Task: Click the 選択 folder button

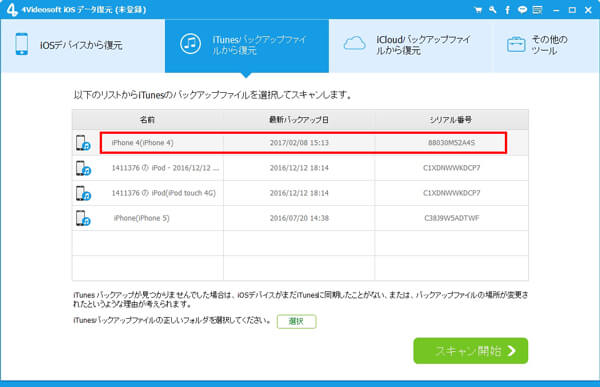Action: 297,322
